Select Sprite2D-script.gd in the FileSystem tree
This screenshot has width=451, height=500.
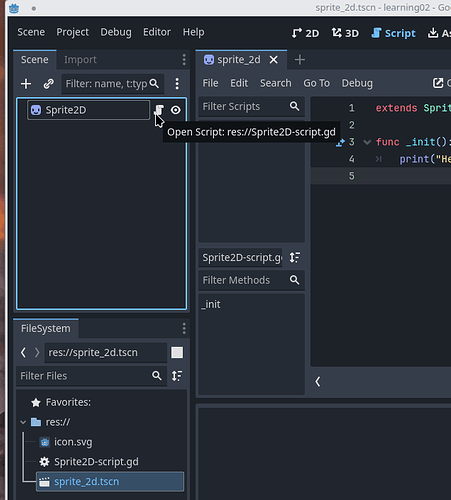96,462
